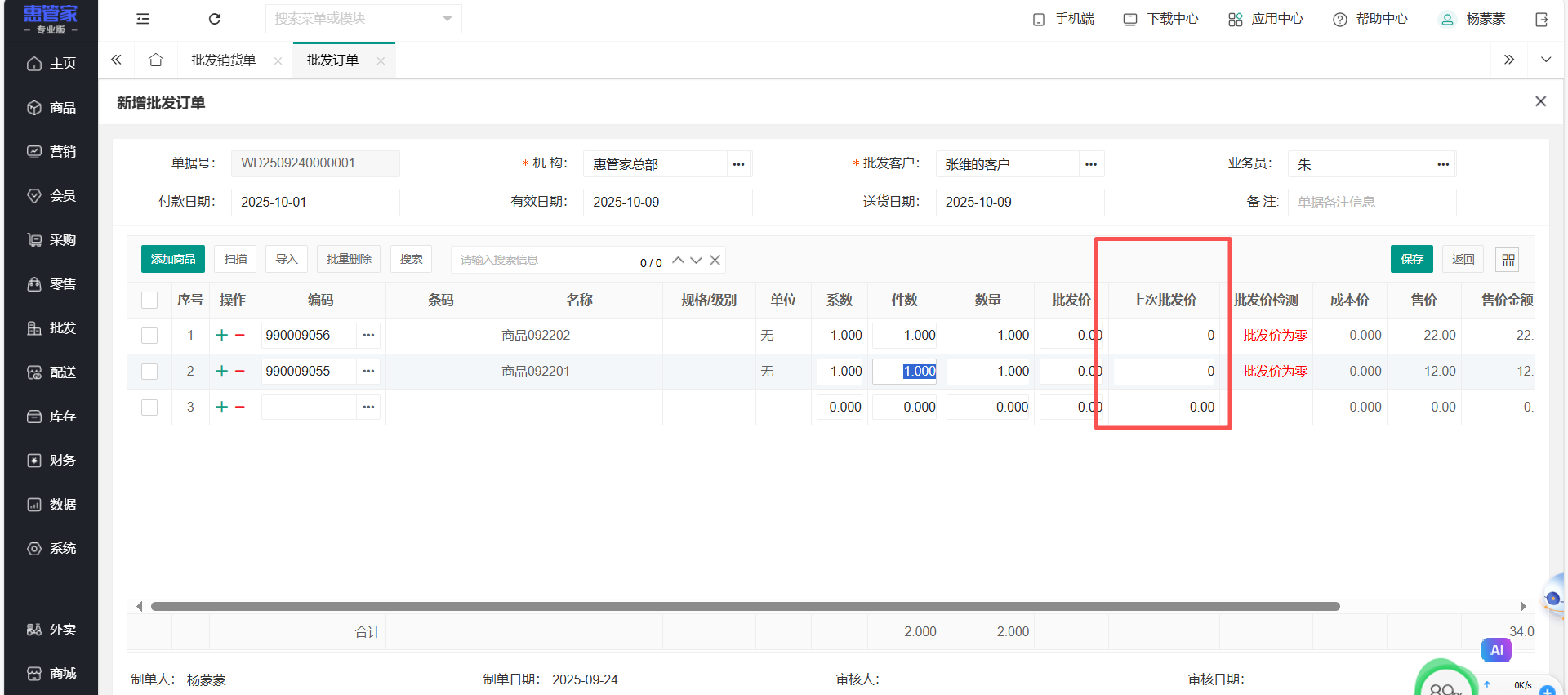Viewport: 1568px width, 695px height.
Task: Open column settings grid icon
Action: tap(1508, 260)
